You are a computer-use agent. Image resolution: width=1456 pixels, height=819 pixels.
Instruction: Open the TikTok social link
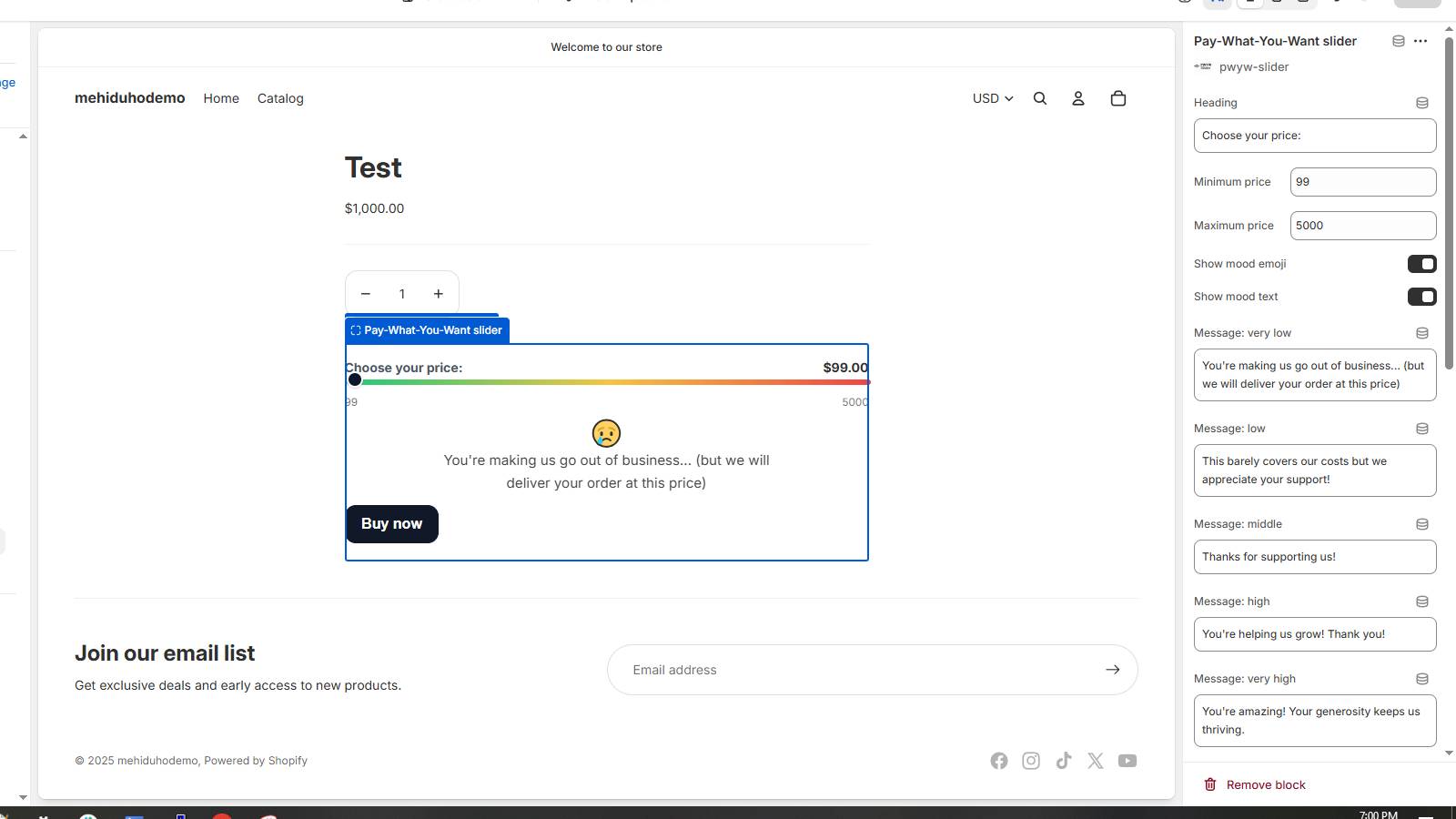(1063, 761)
